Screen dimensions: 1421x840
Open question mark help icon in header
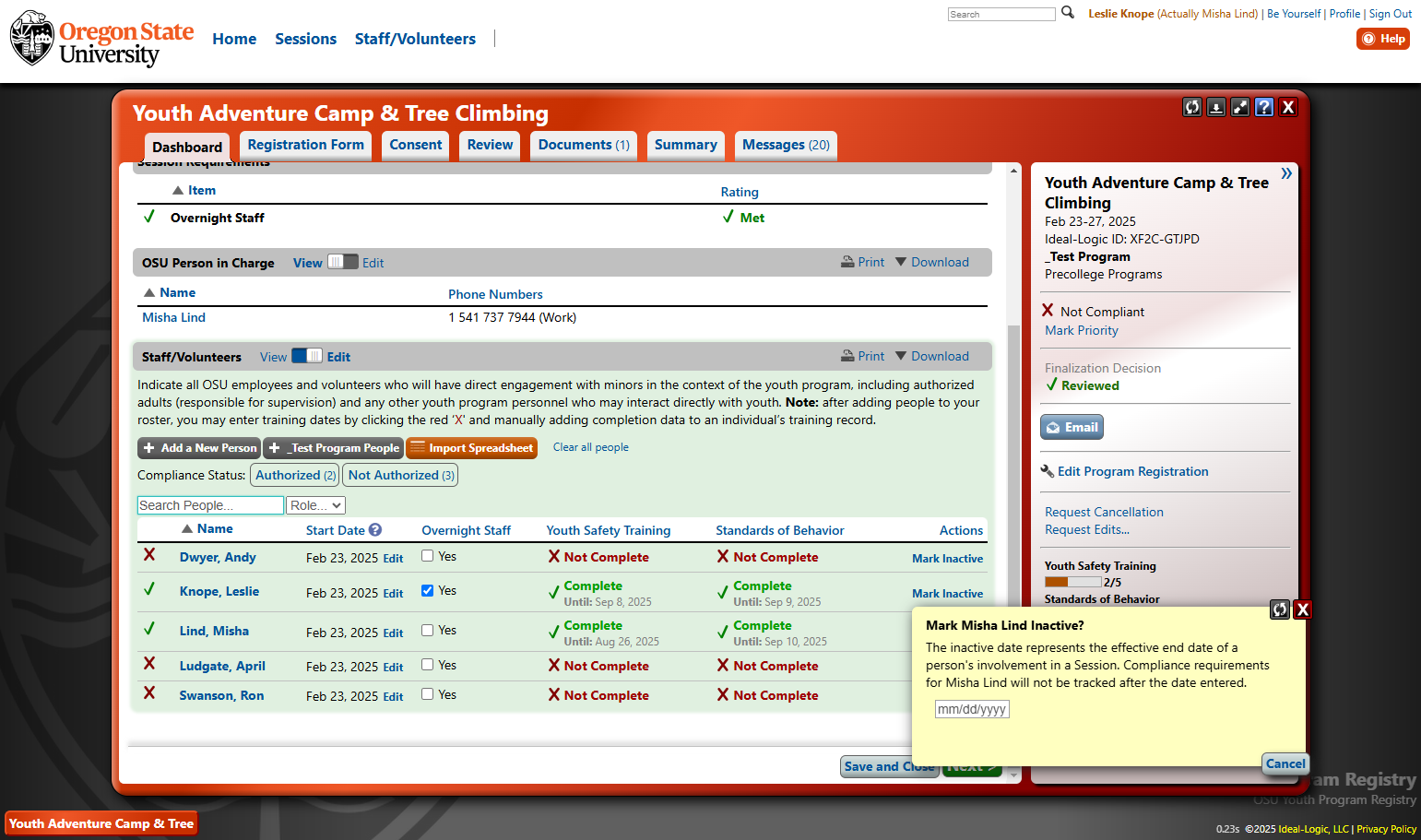(x=1264, y=107)
